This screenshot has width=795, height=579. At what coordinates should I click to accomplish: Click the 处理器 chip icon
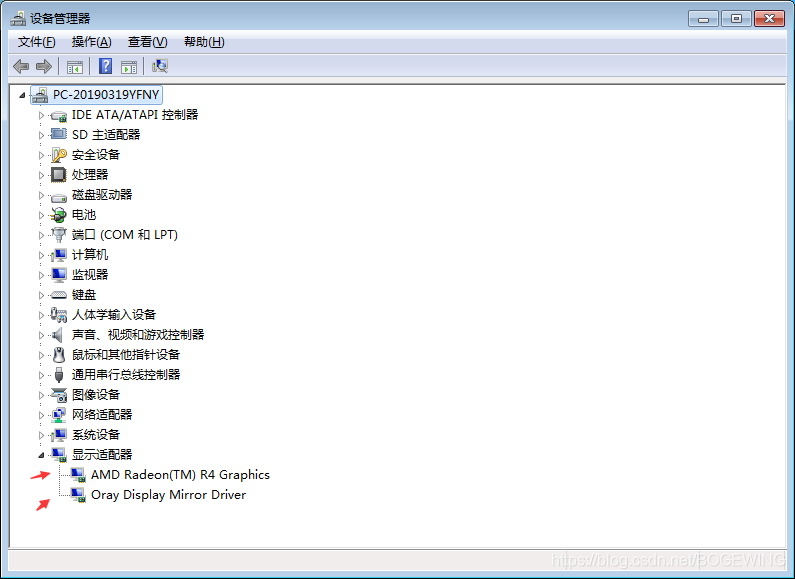click(x=58, y=175)
